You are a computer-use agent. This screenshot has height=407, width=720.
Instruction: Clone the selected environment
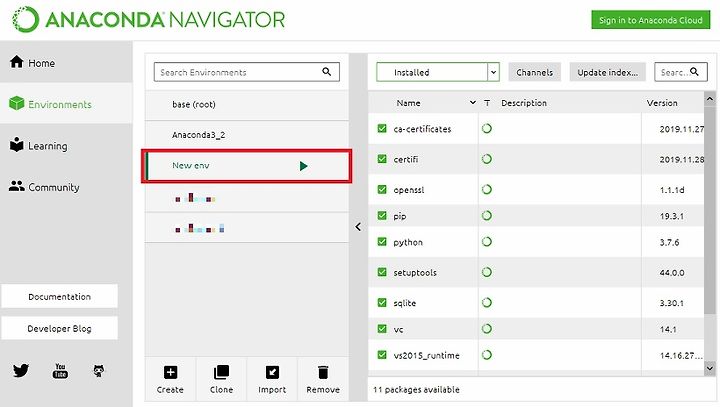point(221,380)
